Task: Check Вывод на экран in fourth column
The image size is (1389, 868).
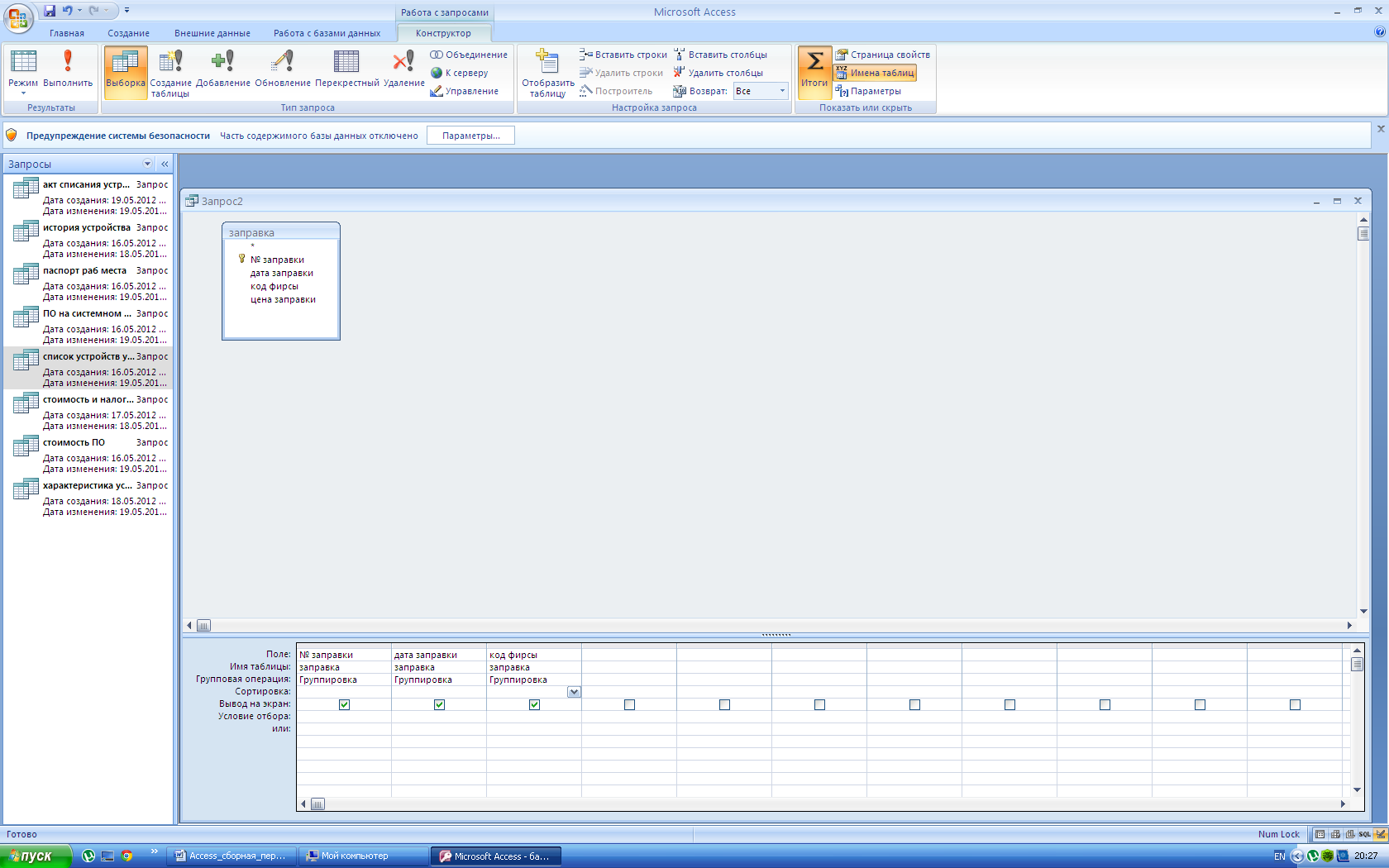Action: pyautogui.click(x=629, y=704)
